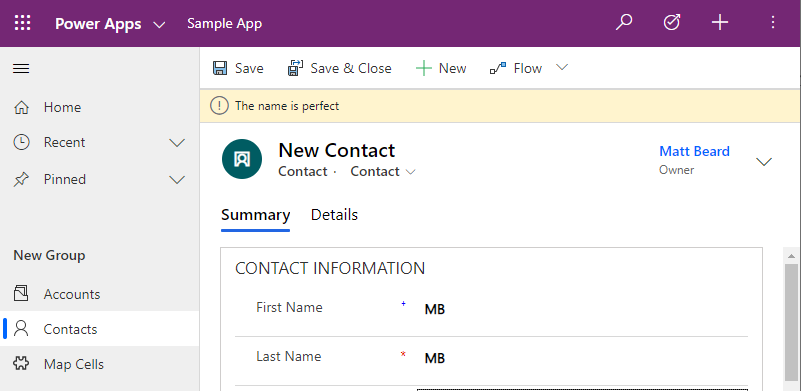
Task: Open the app launcher waffle icon
Action: pyautogui.click(x=22, y=23)
